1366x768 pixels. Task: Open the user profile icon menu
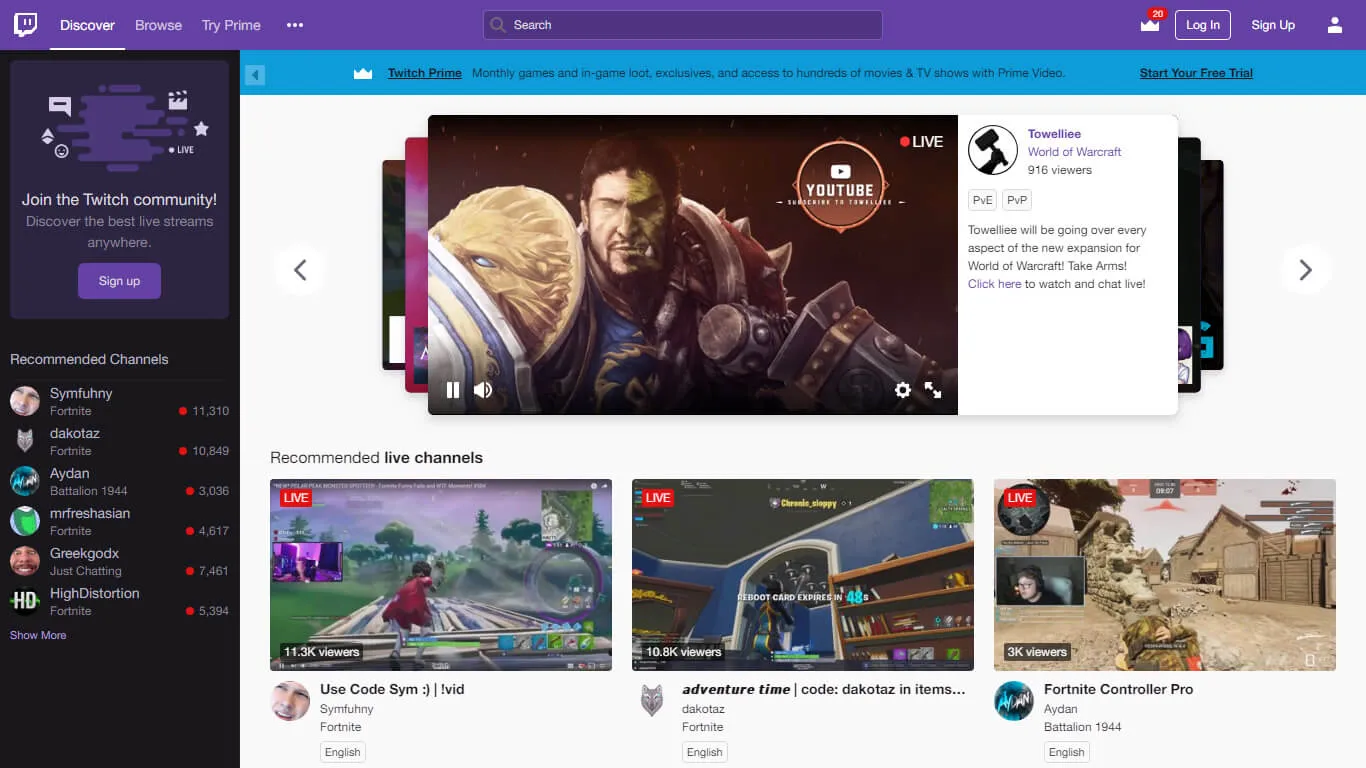click(1335, 25)
